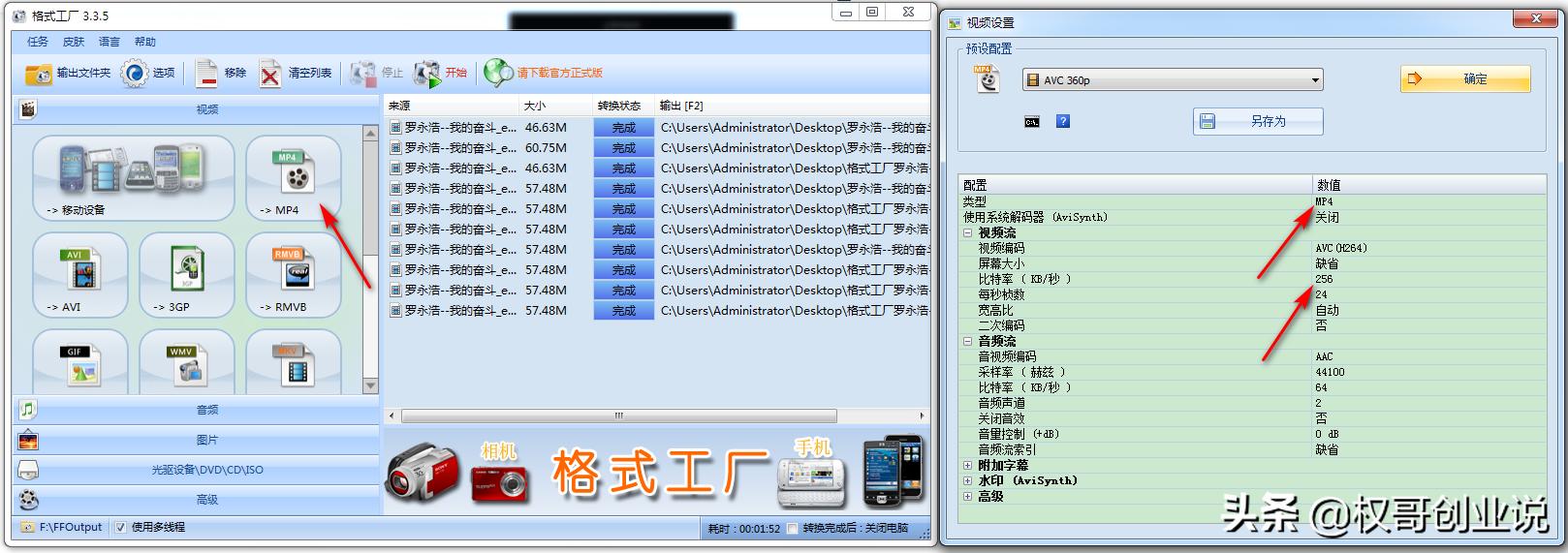Choose the MP4 format tile
Image resolution: width=1568 pixels, height=553 pixels.
[293, 178]
